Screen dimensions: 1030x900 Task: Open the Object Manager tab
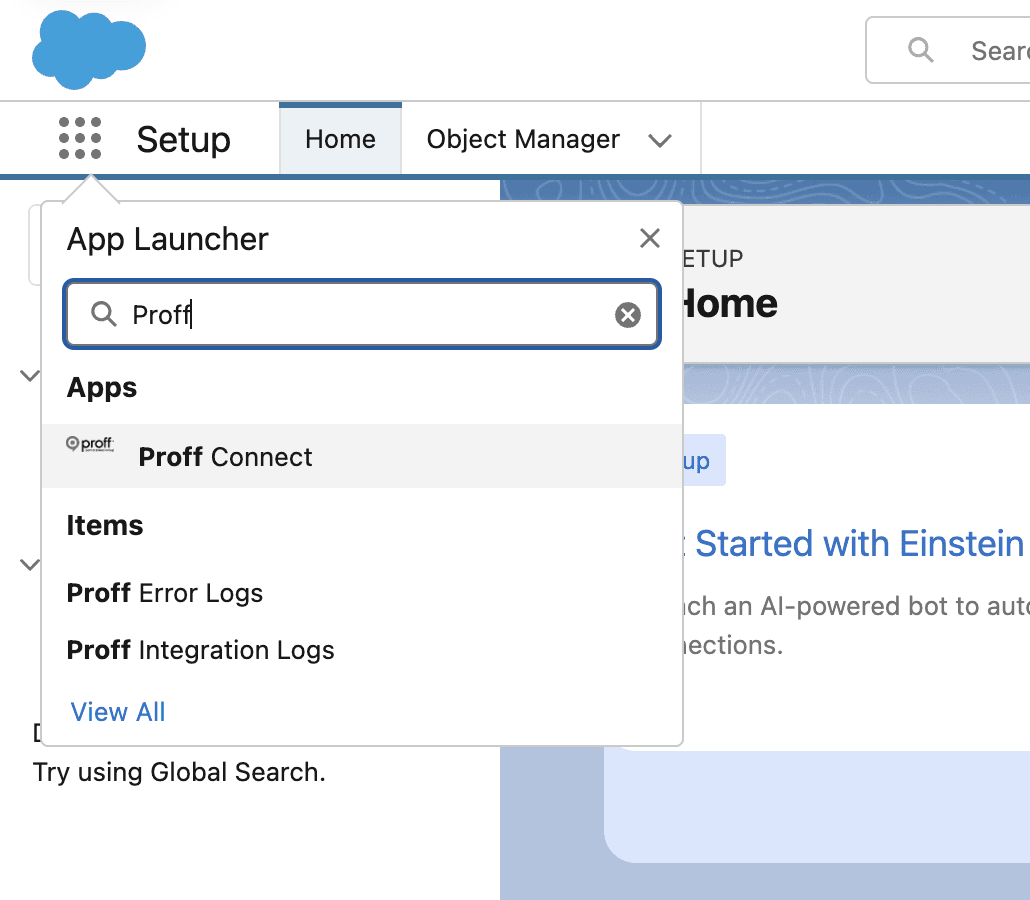click(x=522, y=139)
